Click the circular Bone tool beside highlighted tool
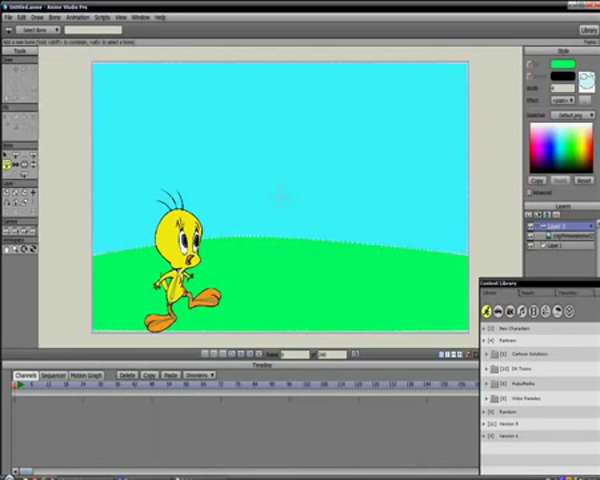This screenshot has width=600, height=480. pyautogui.click(x=24, y=165)
